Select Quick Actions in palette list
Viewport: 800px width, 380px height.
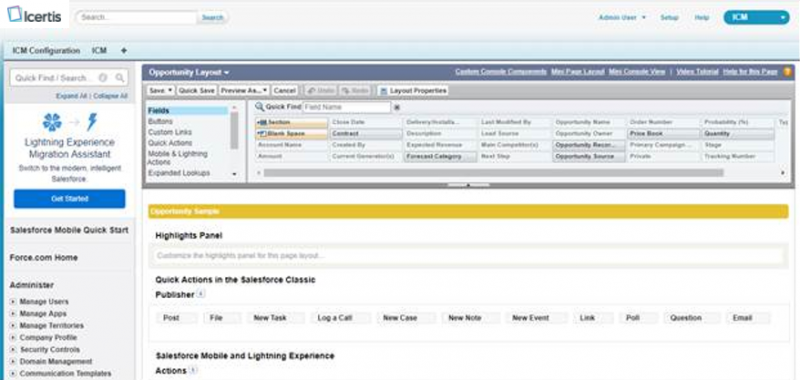click(170, 143)
